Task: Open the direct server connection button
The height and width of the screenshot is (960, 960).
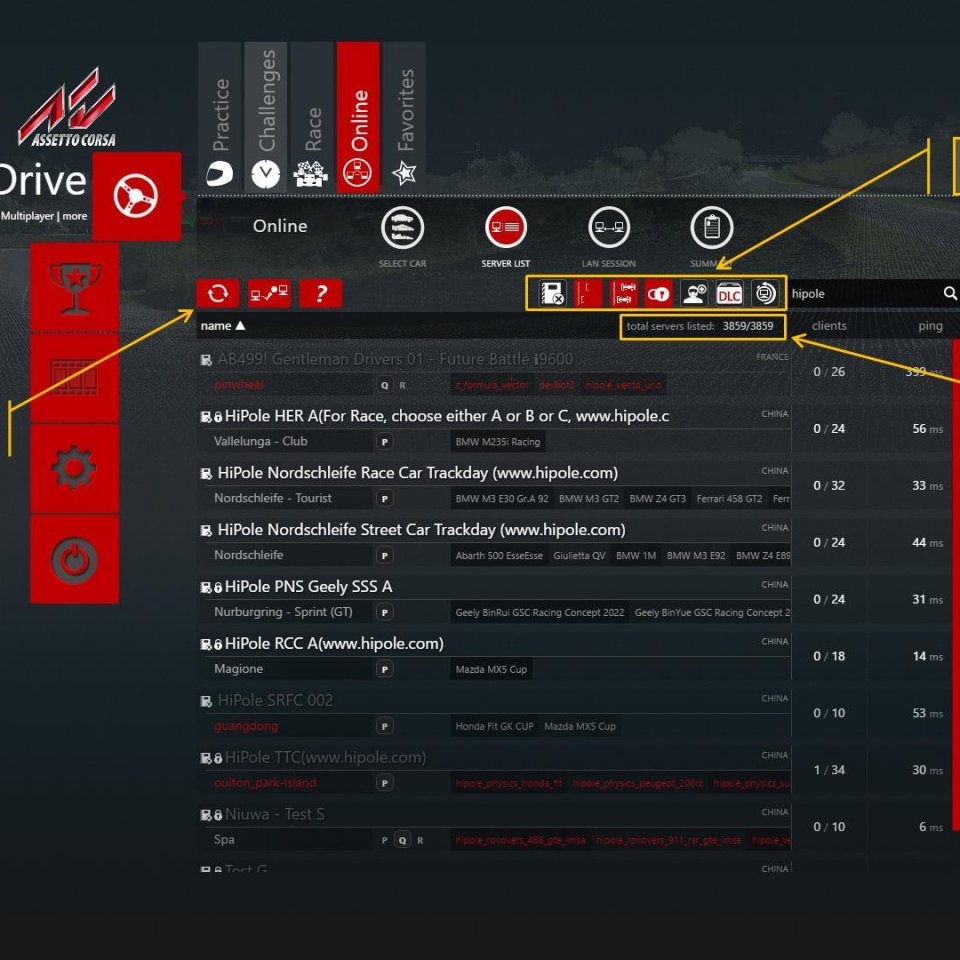Action: (269, 293)
